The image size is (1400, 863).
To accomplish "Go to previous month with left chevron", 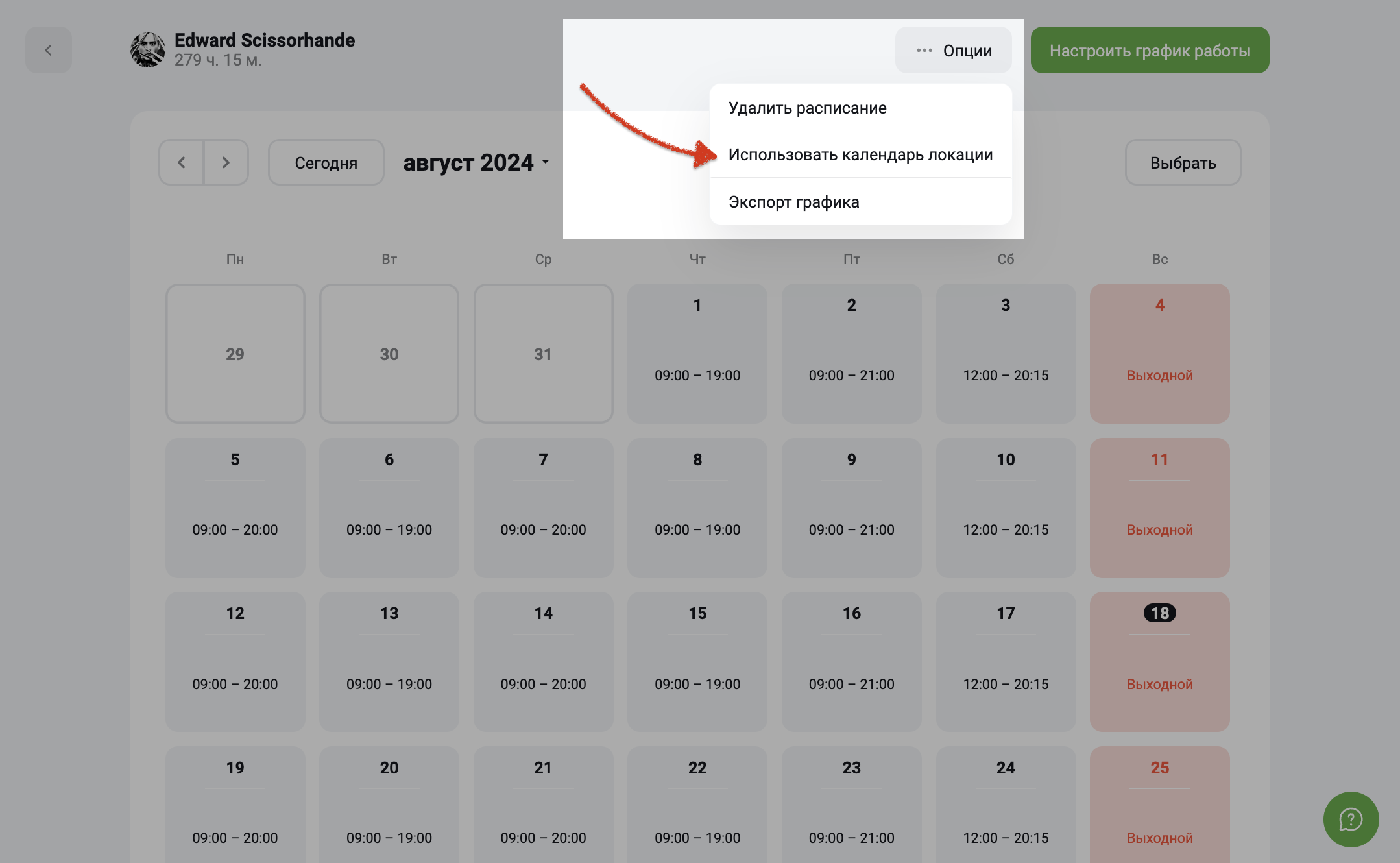I will click(x=182, y=162).
